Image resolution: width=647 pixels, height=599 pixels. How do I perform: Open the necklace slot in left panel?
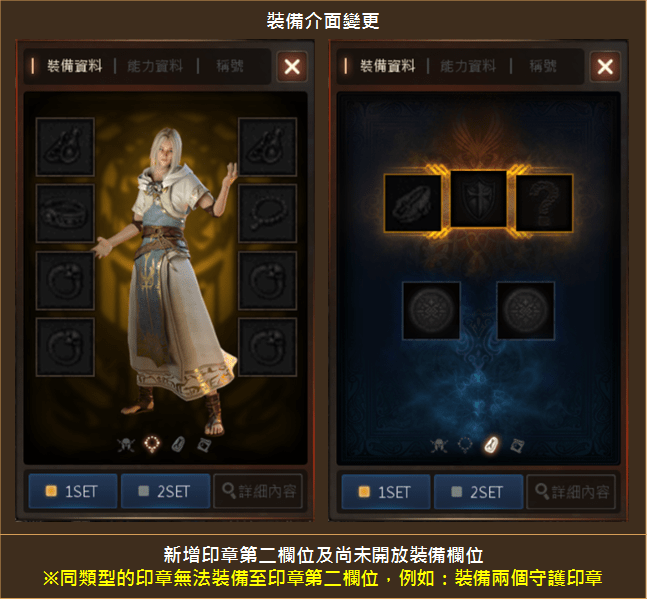point(267,213)
